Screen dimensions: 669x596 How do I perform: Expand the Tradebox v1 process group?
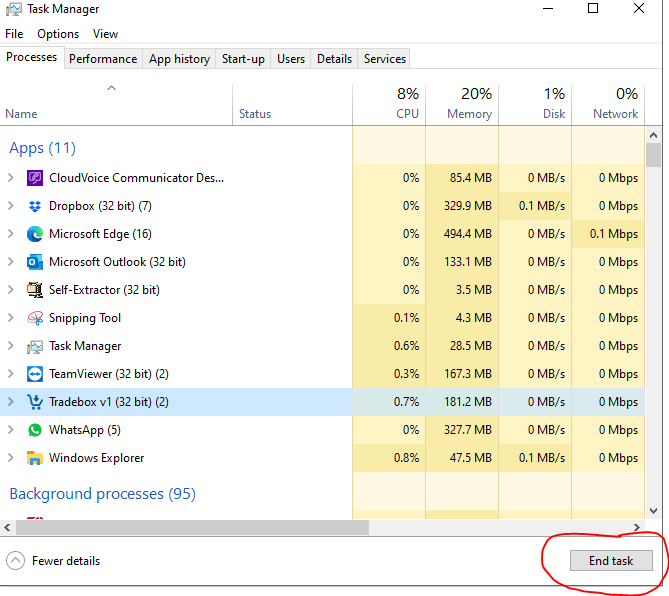click(11, 402)
